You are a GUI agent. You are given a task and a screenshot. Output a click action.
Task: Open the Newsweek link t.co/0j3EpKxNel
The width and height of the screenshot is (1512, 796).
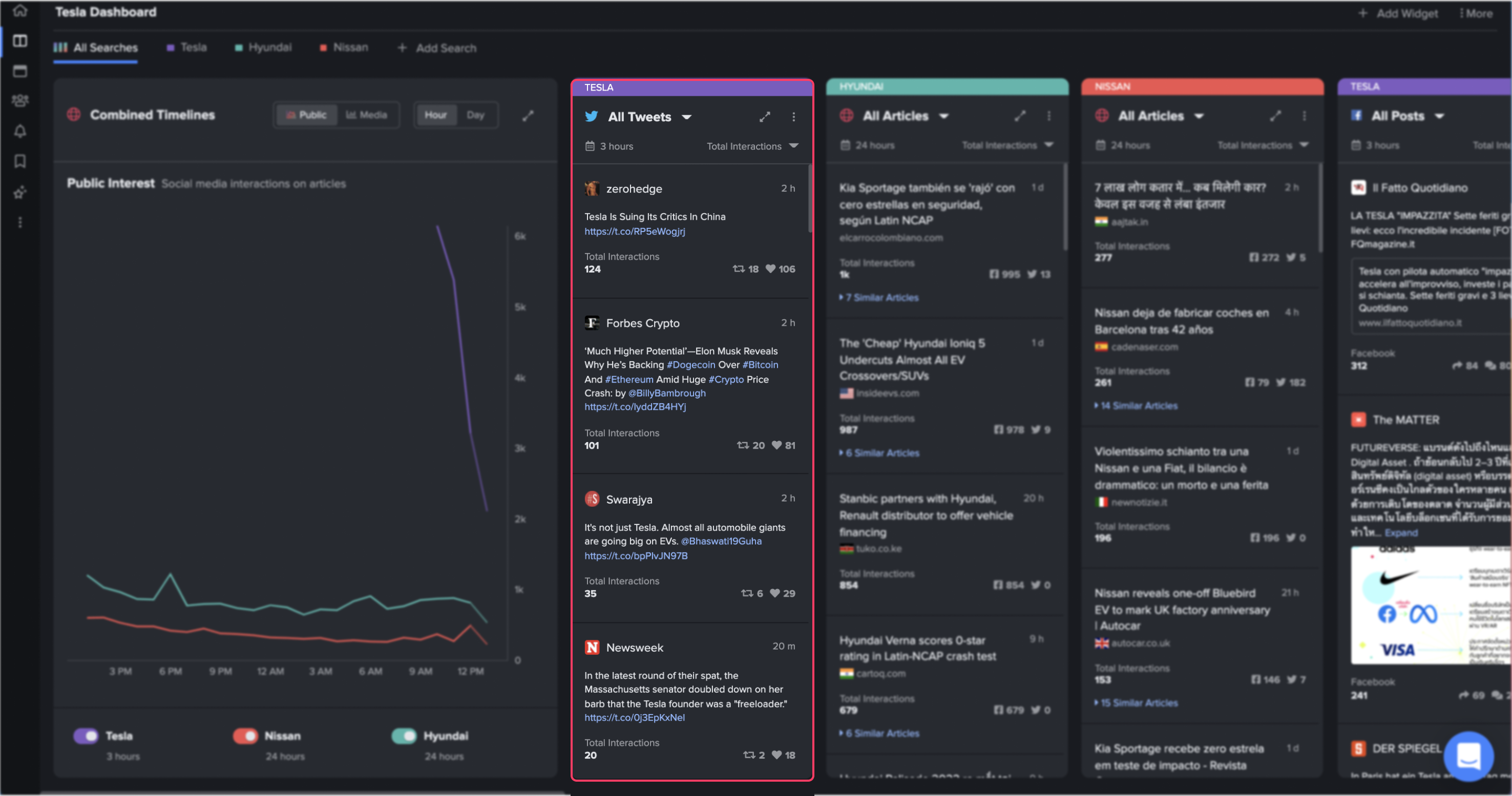[635, 717]
